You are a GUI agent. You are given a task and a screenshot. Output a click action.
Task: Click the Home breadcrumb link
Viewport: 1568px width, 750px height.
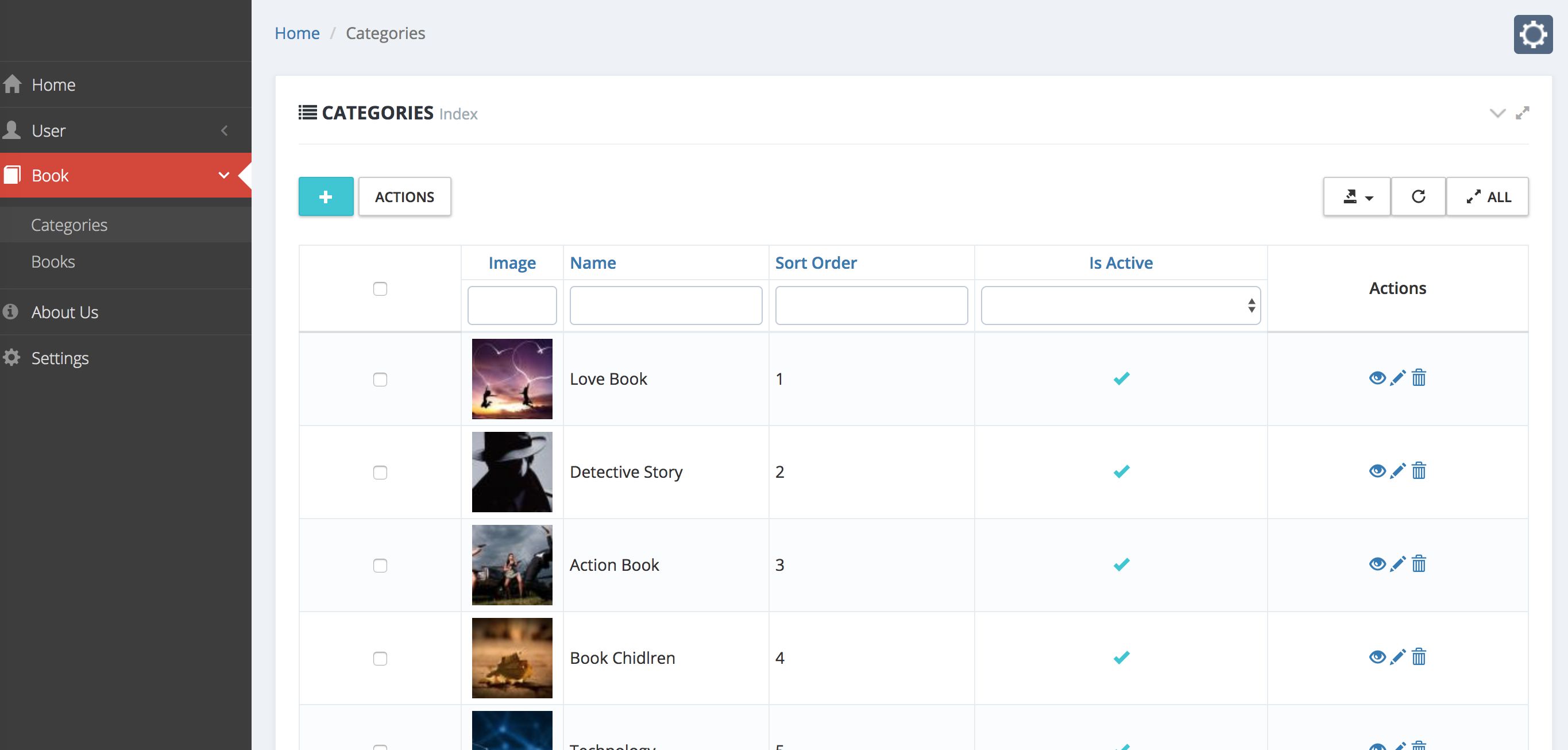click(297, 33)
